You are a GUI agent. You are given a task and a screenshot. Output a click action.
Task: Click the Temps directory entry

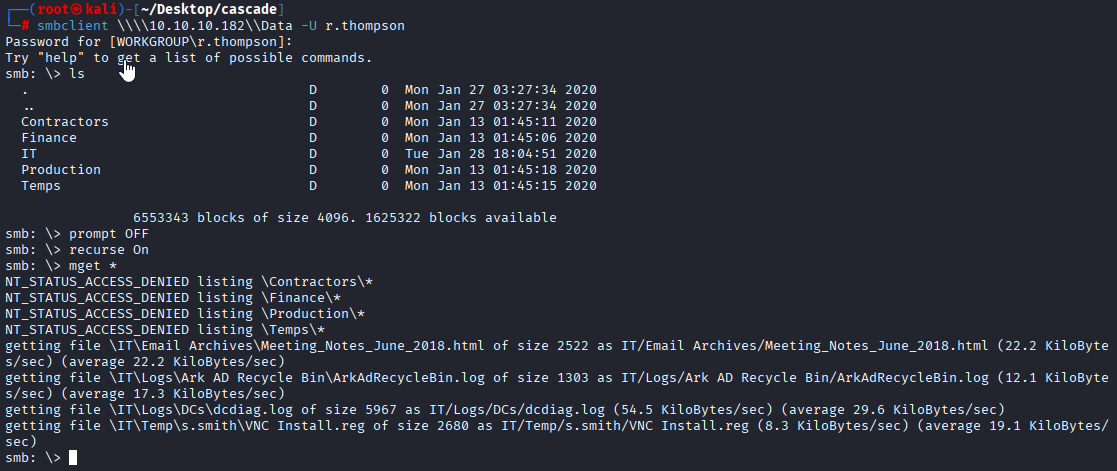(41, 186)
